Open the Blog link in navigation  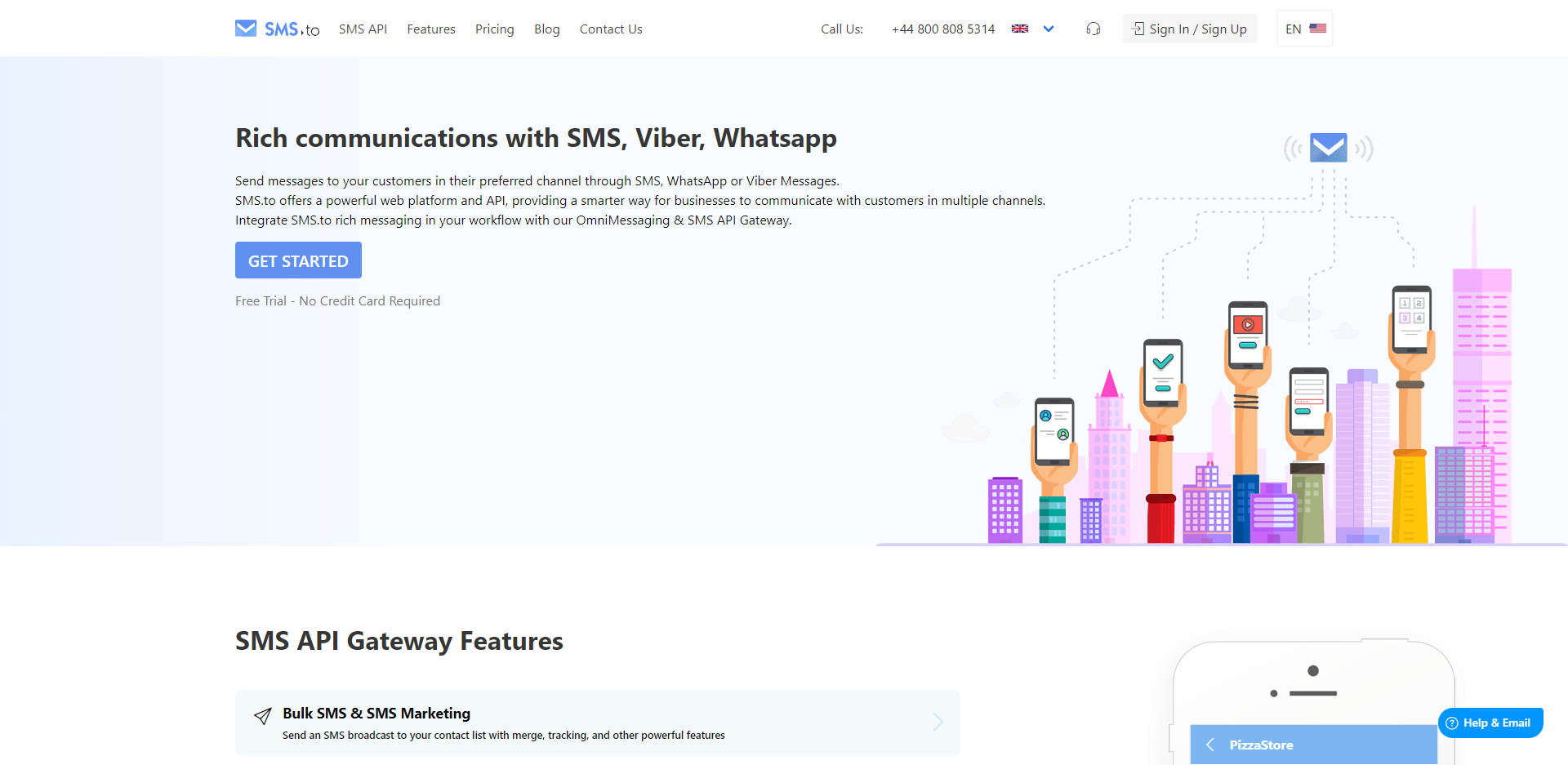547,29
